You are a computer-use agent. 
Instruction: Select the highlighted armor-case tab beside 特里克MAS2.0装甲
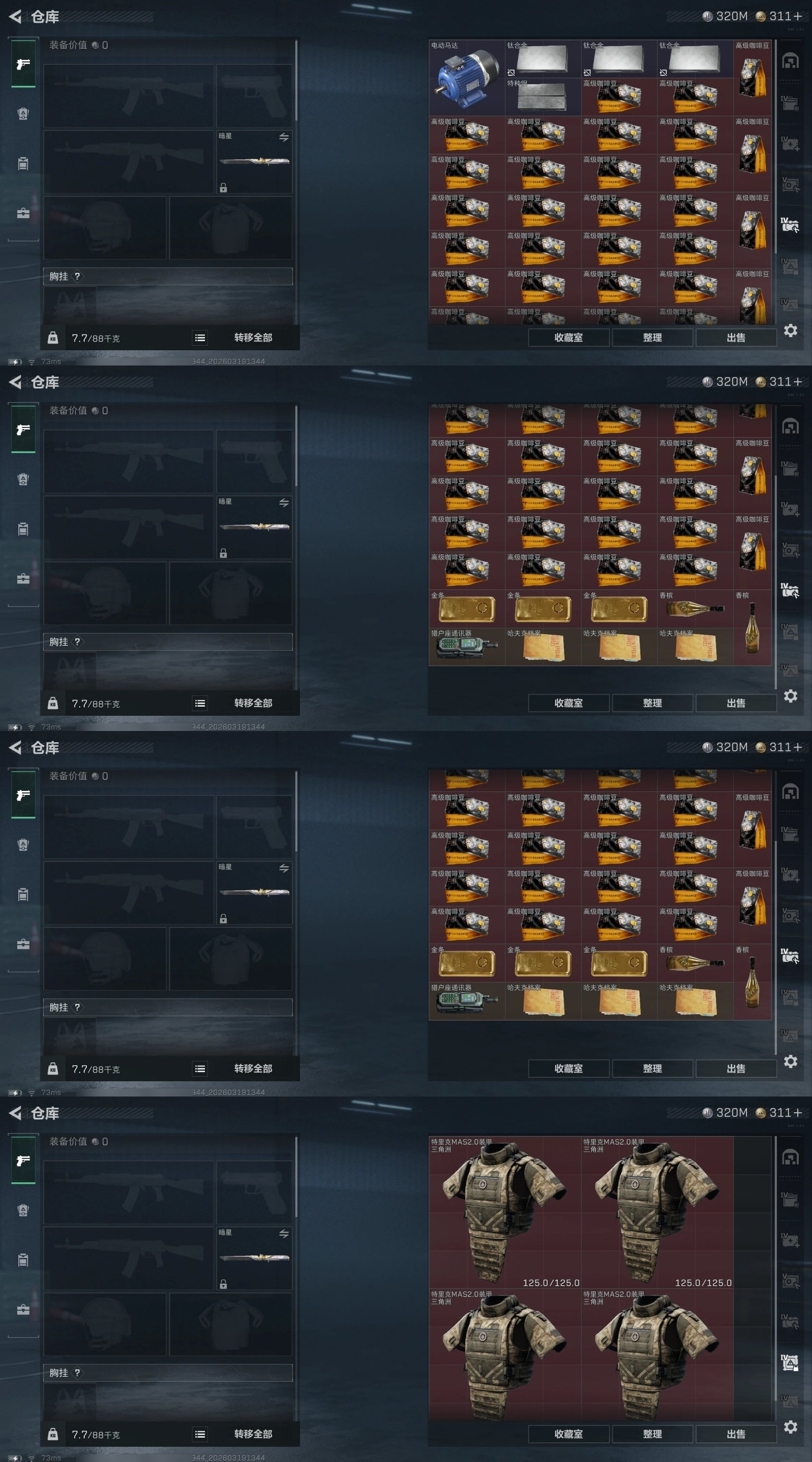(790, 1362)
